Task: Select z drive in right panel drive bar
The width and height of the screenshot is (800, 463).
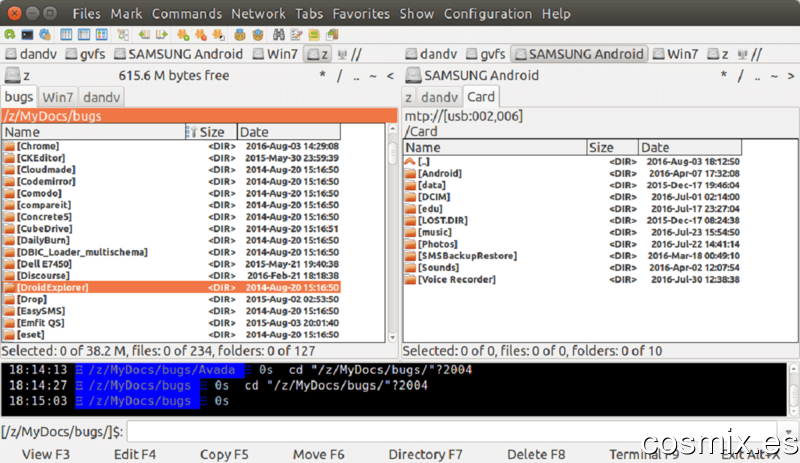Action: click(717, 54)
